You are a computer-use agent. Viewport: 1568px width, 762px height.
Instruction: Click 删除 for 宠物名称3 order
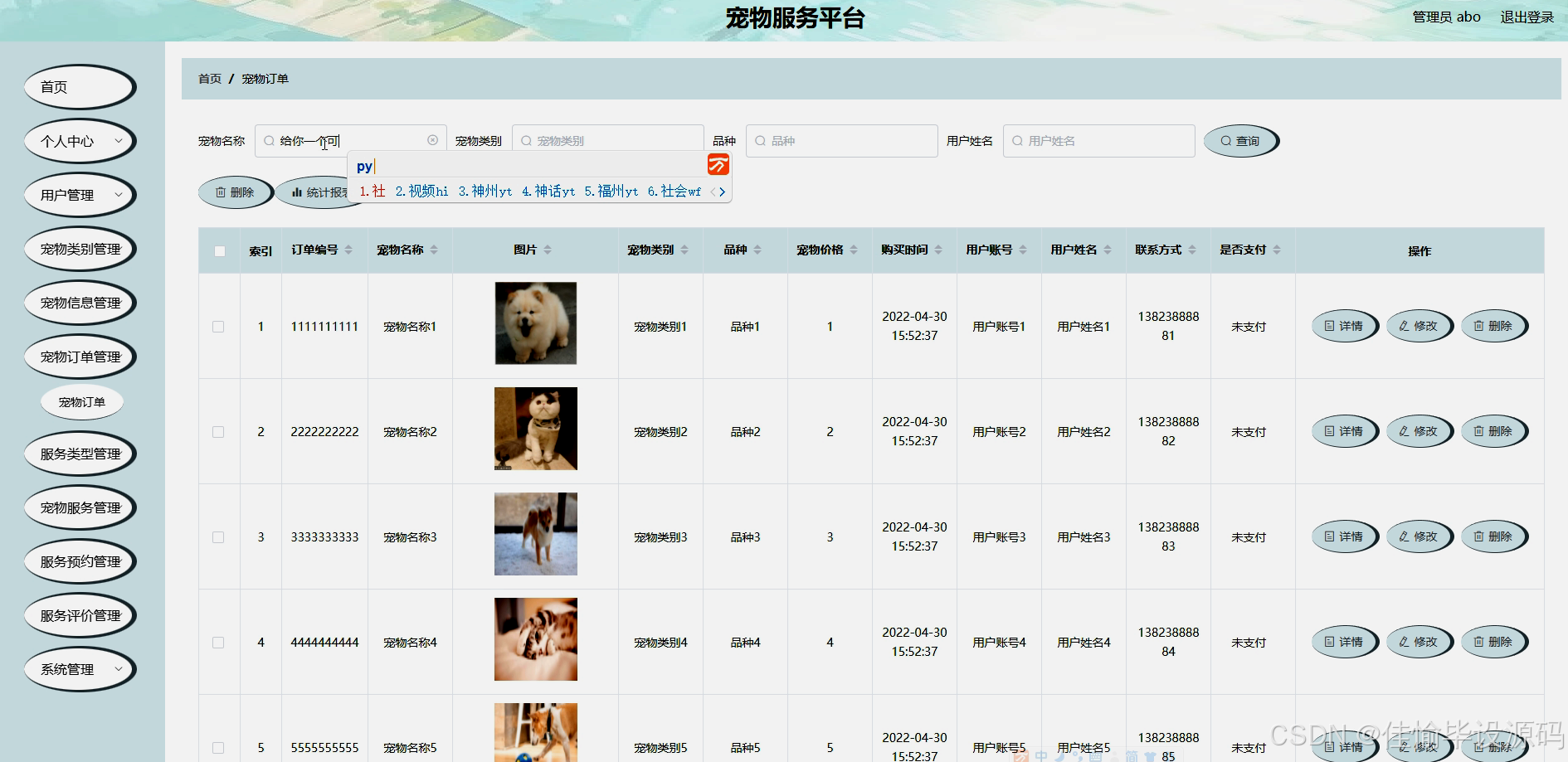click(x=1494, y=536)
